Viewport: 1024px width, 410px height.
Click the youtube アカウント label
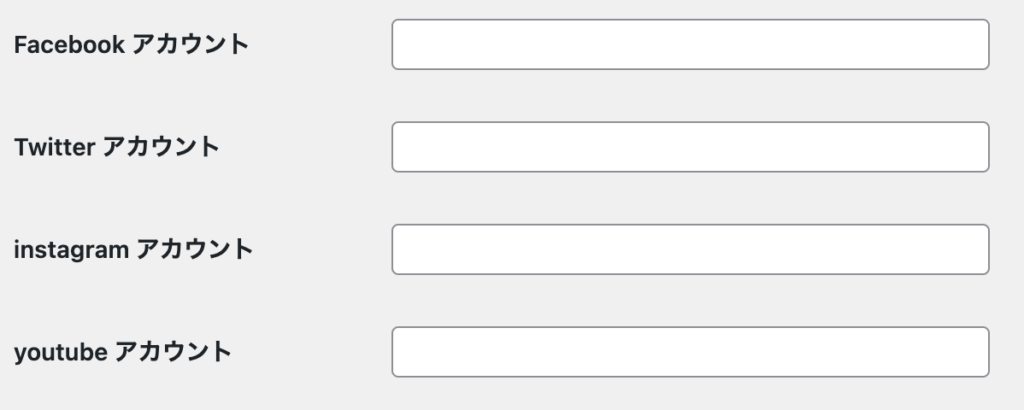click(x=122, y=352)
